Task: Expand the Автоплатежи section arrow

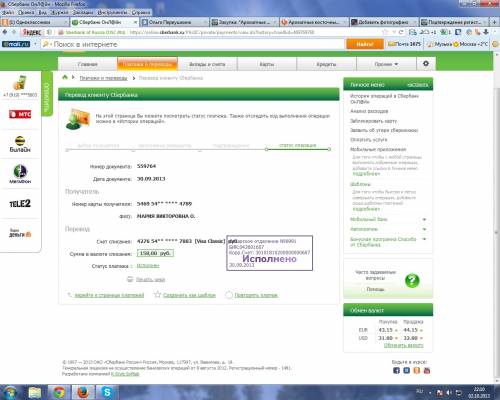Action: pyautogui.click(x=424, y=229)
